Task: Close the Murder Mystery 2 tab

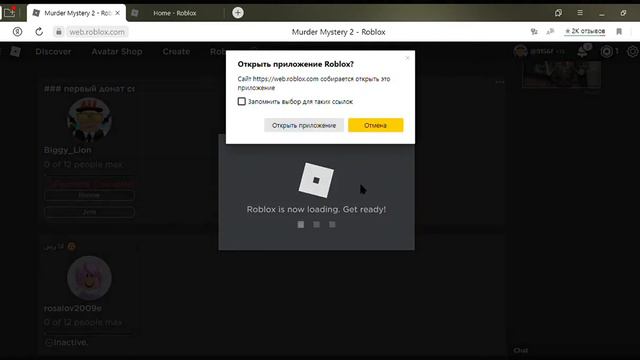Action: (118, 13)
